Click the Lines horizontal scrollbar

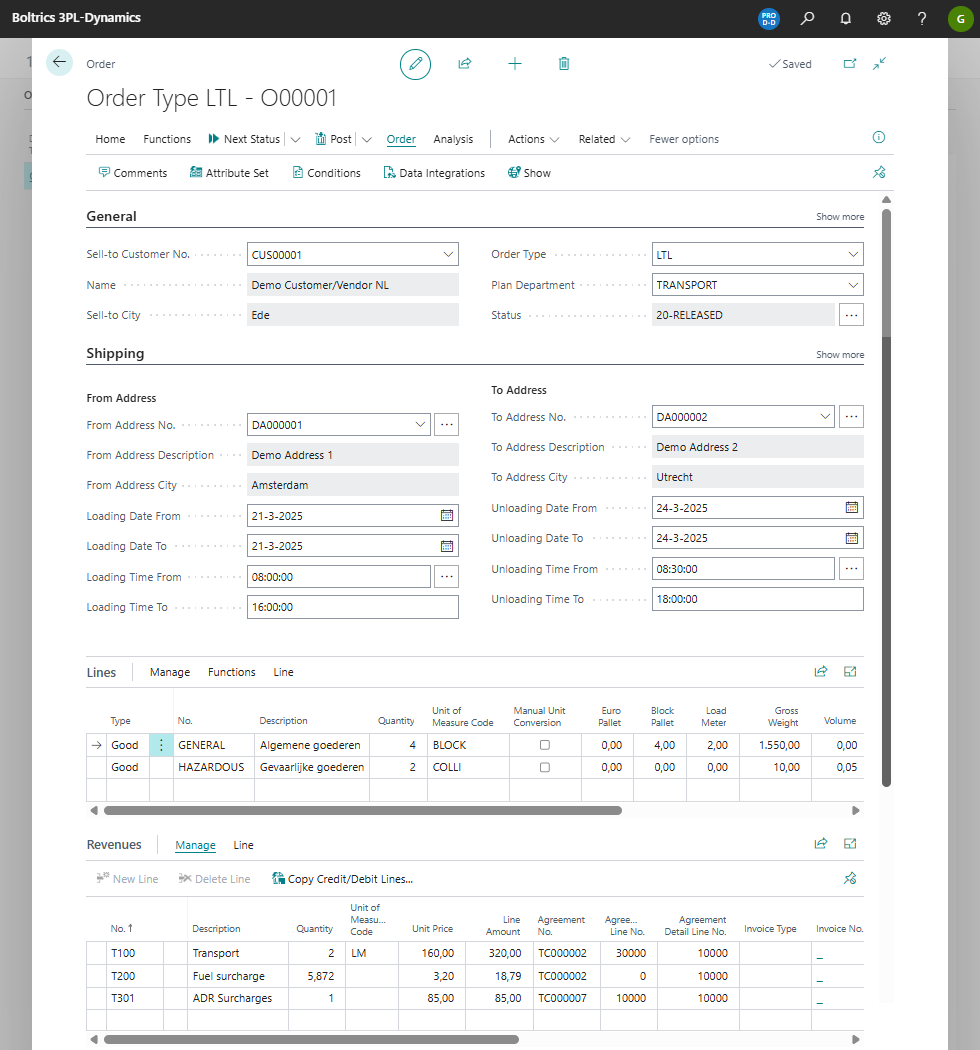tap(362, 810)
